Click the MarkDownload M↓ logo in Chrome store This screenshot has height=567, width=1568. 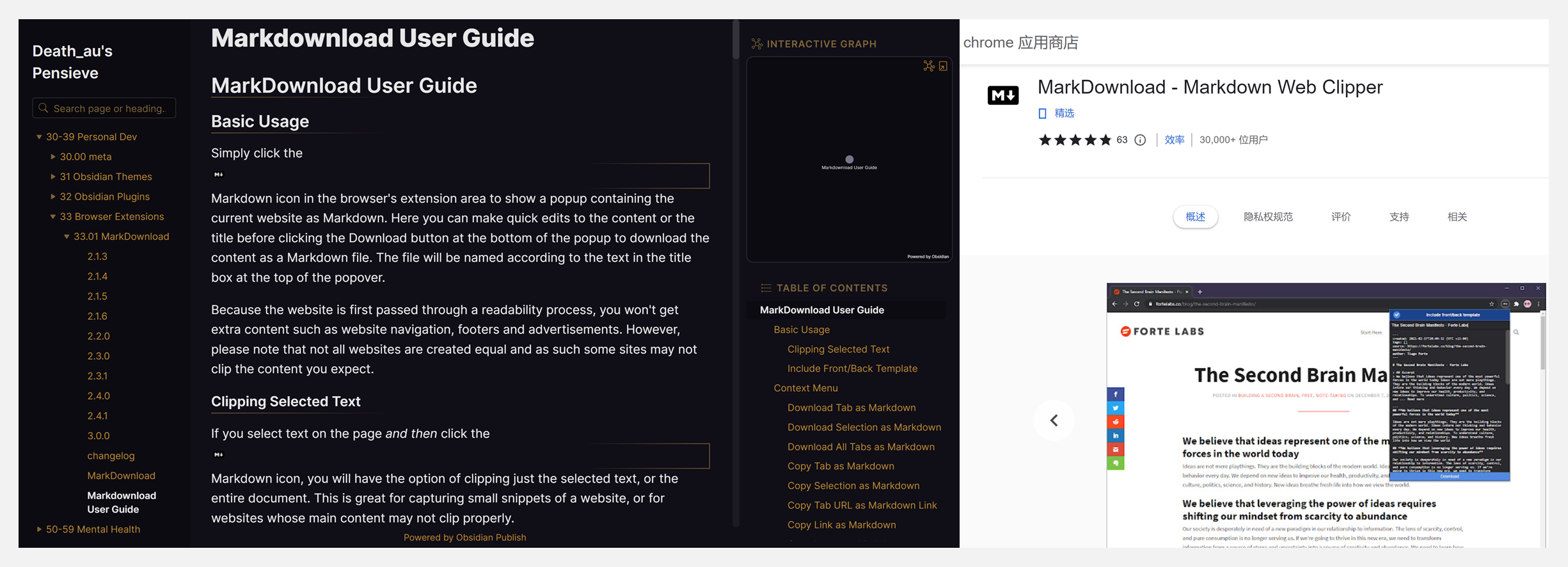pos(1002,95)
